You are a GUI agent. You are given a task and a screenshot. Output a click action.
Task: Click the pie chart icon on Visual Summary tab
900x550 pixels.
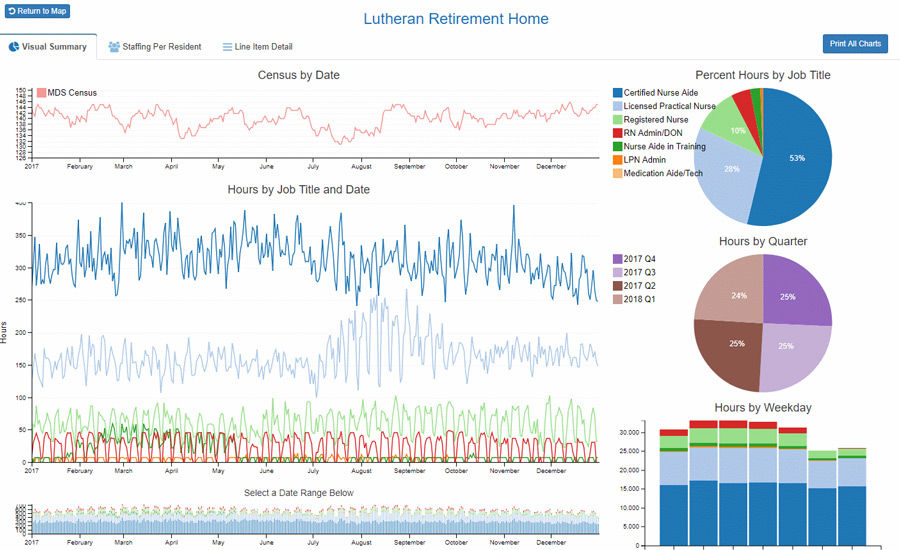(x=14, y=47)
